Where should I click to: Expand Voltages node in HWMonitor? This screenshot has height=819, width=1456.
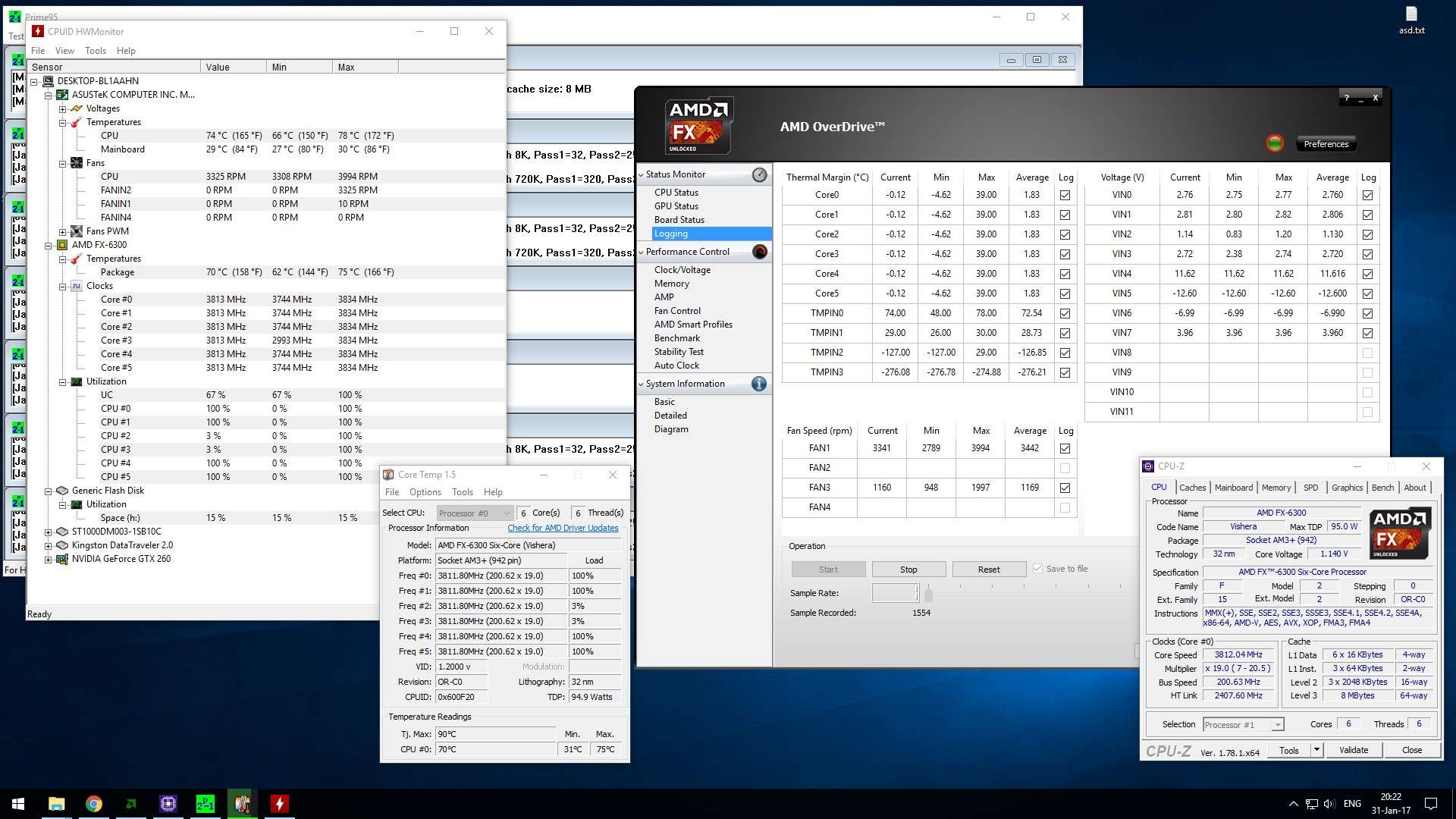click(63, 109)
